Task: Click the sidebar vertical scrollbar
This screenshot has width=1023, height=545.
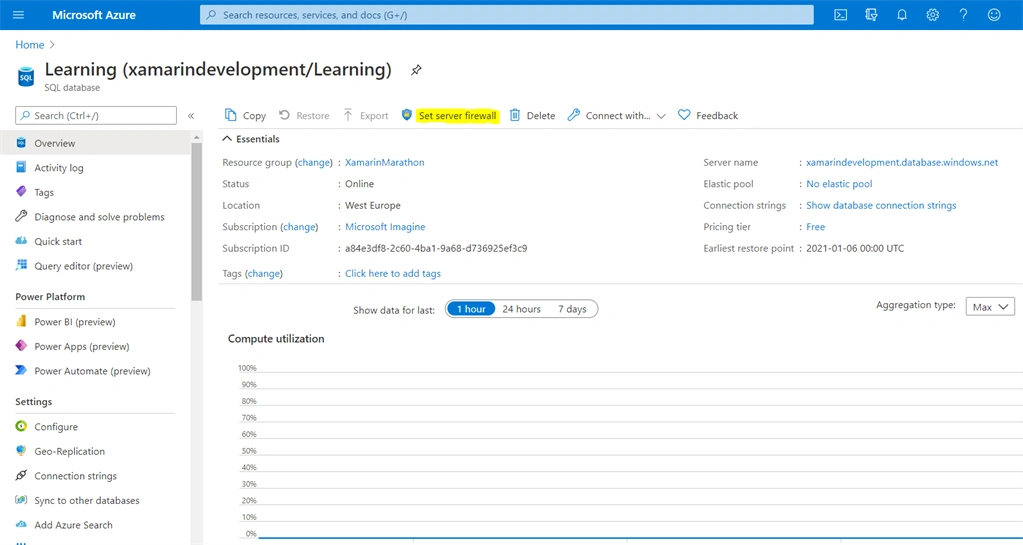Action: pos(196,221)
